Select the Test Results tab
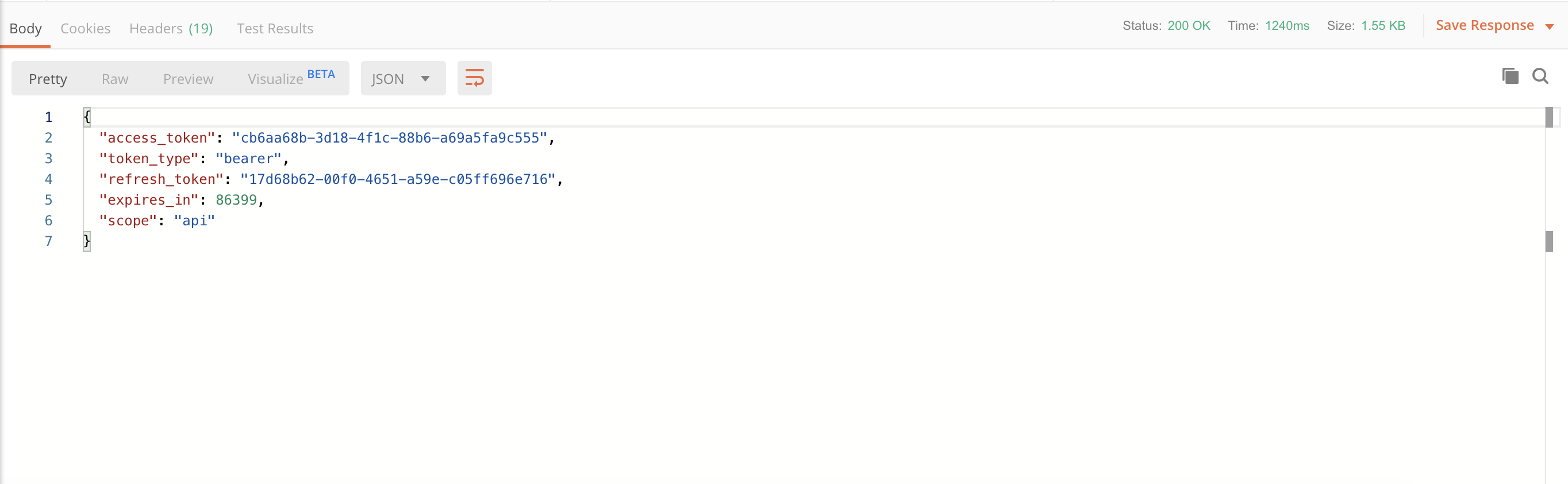This screenshot has width=1568, height=484. (x=275, y=29)
